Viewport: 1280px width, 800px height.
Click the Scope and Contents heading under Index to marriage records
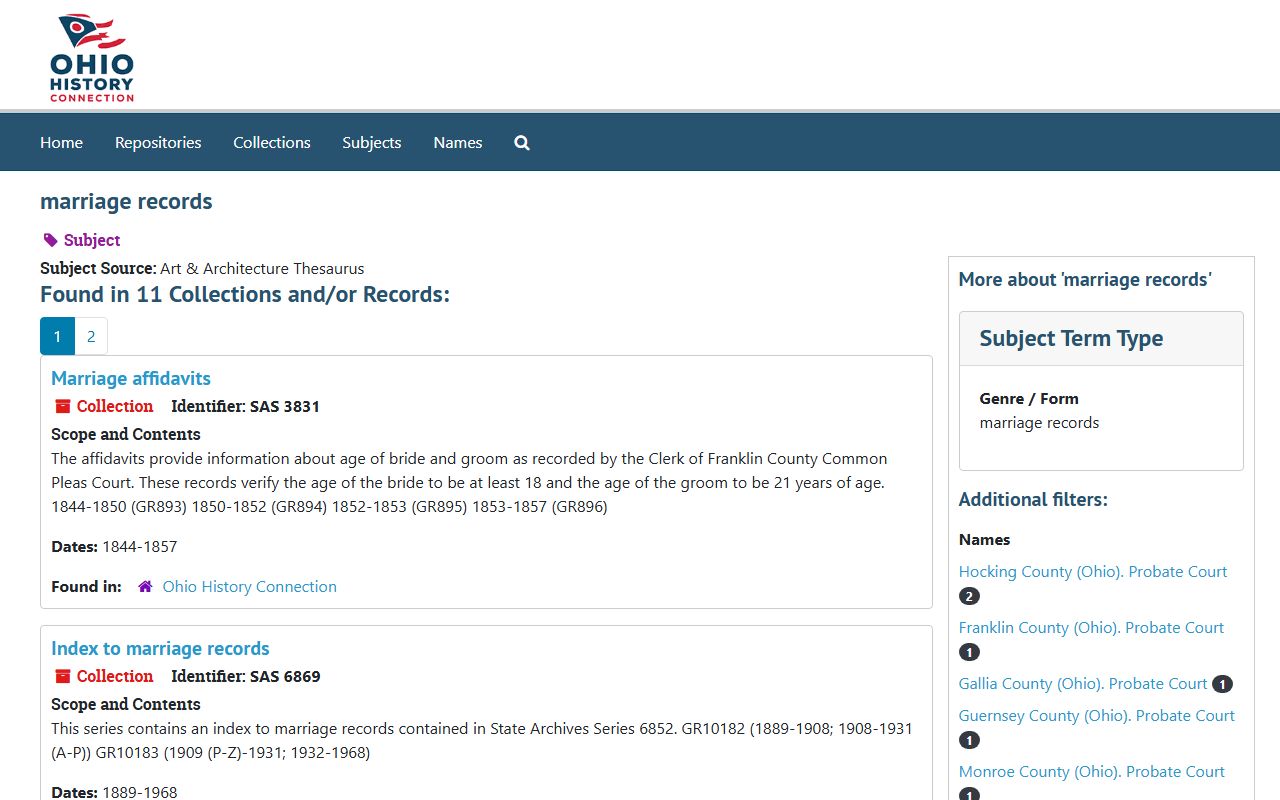click(x=126, y=704)
